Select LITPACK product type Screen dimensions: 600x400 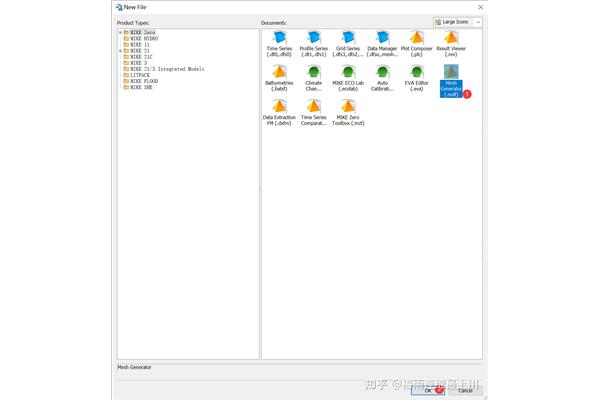(137, 75)
